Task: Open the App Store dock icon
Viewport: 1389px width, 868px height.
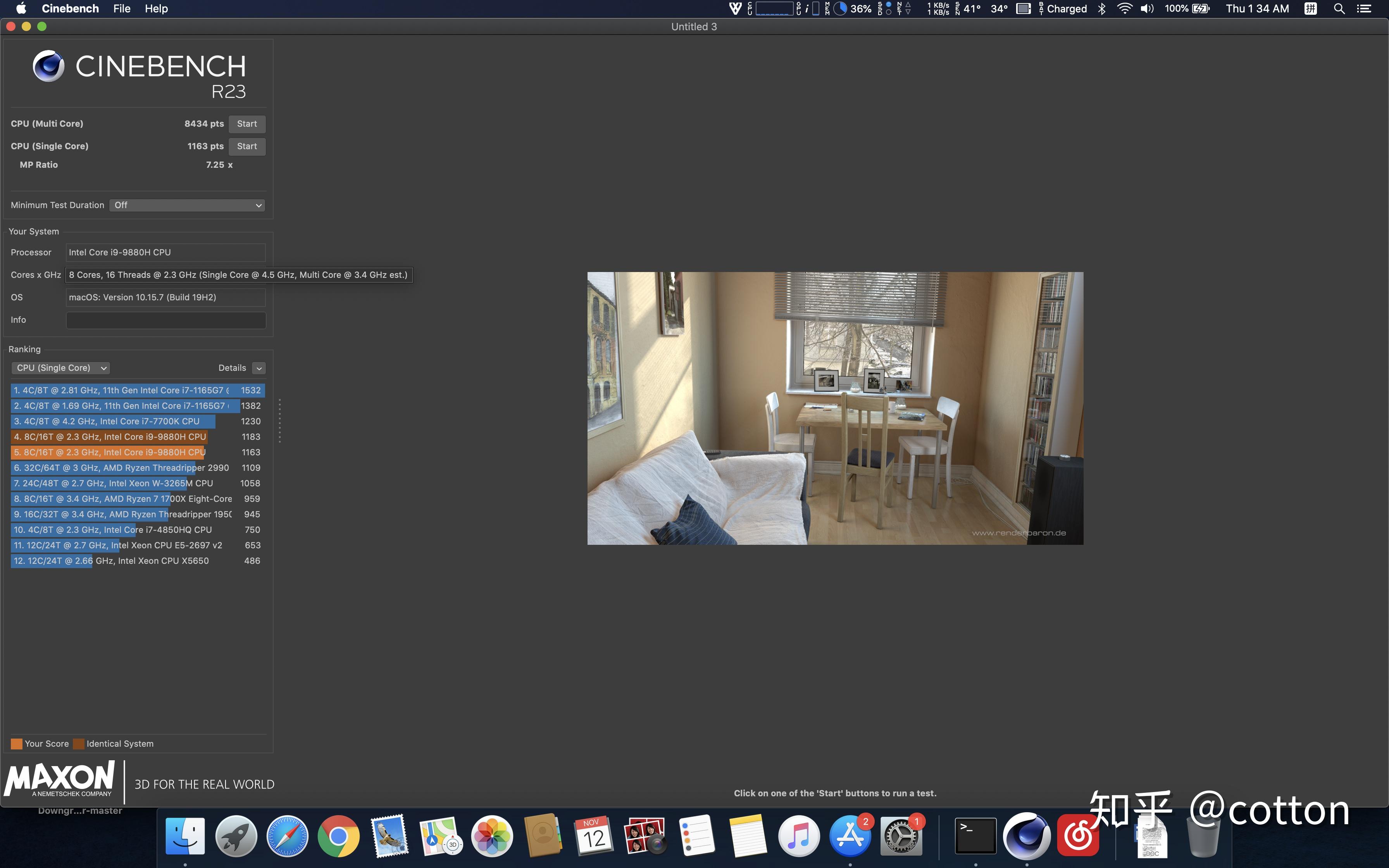Action: [x=850, y=836]
